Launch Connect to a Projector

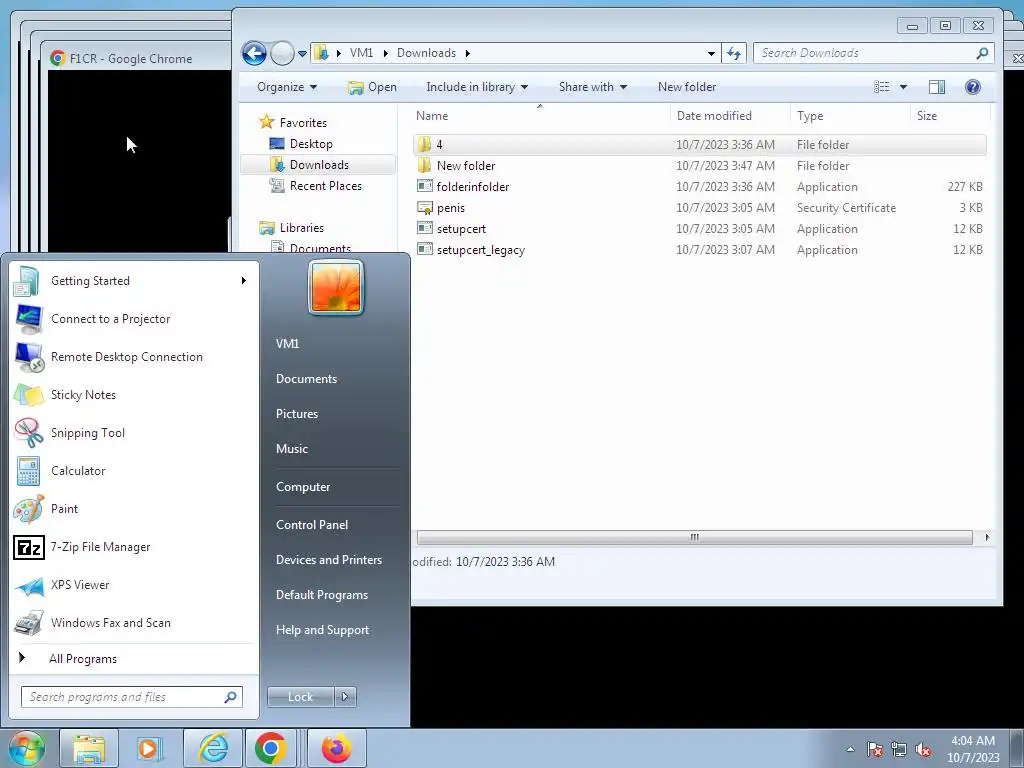[x=134, y=319]
